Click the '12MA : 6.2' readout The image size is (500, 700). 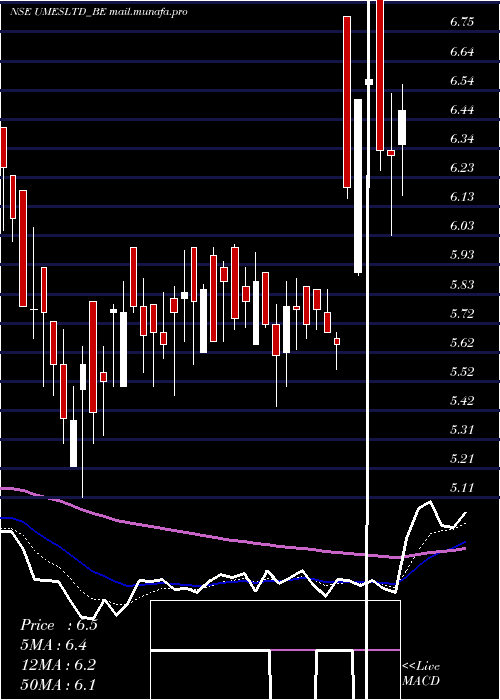click(x=58, y=665)
